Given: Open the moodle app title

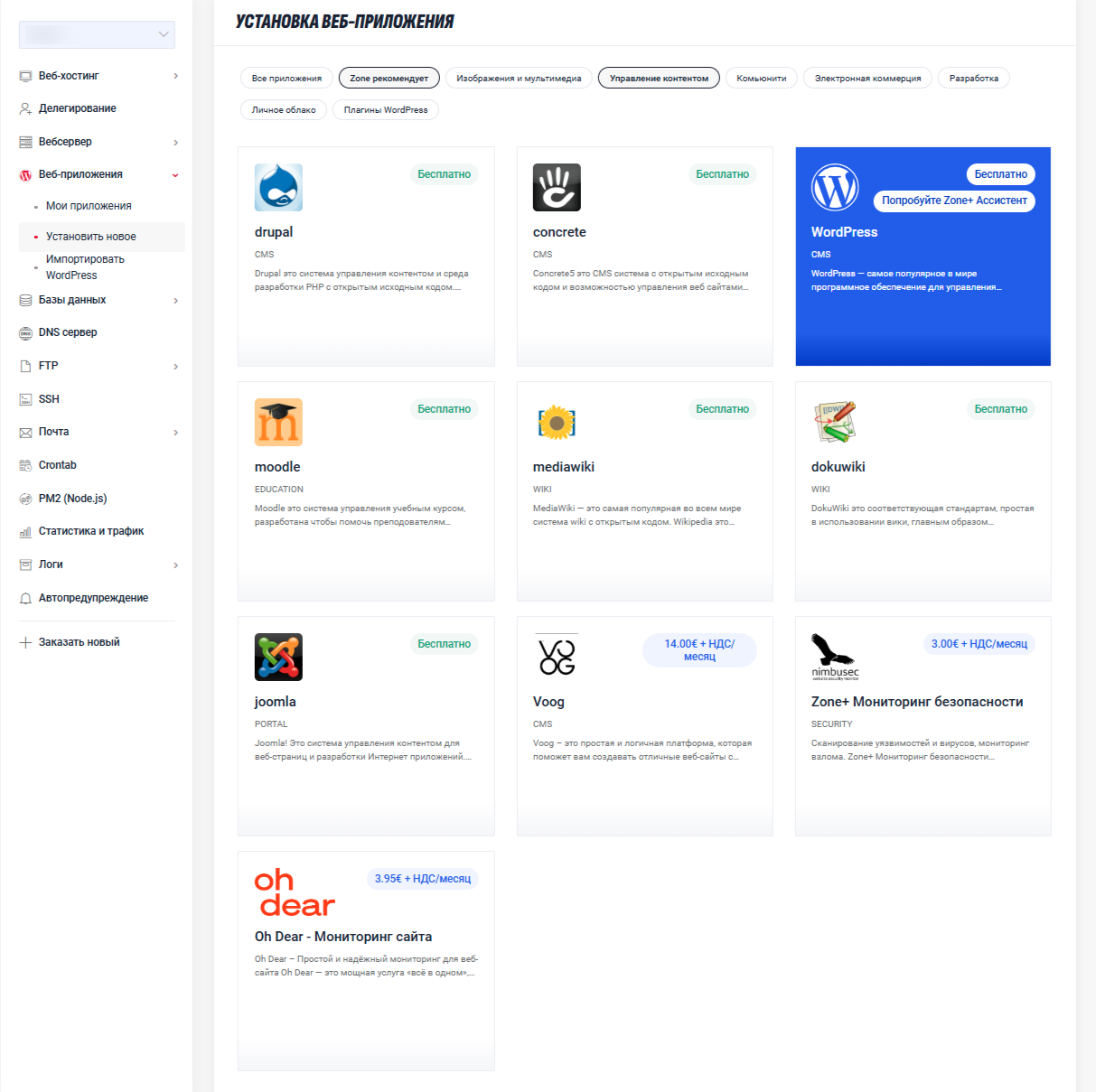Looking at the screenshot, I should 277,467.
